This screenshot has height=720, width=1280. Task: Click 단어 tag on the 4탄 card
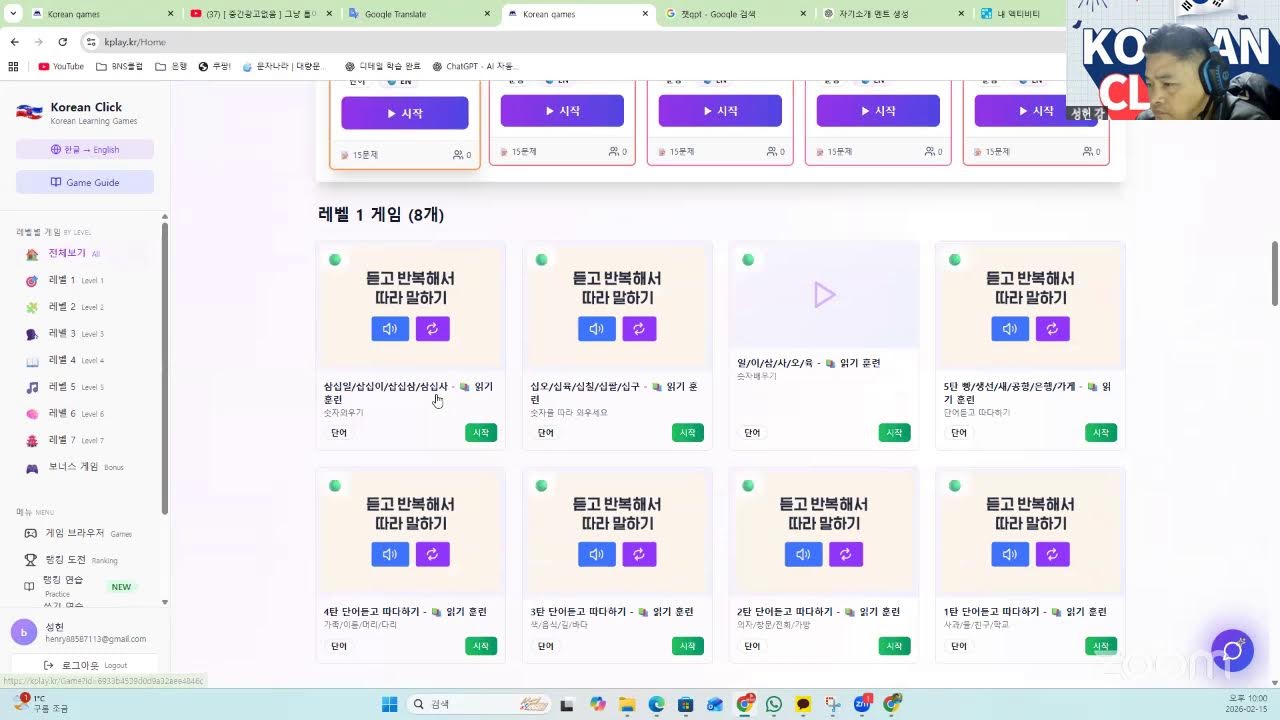coord(339,646)
